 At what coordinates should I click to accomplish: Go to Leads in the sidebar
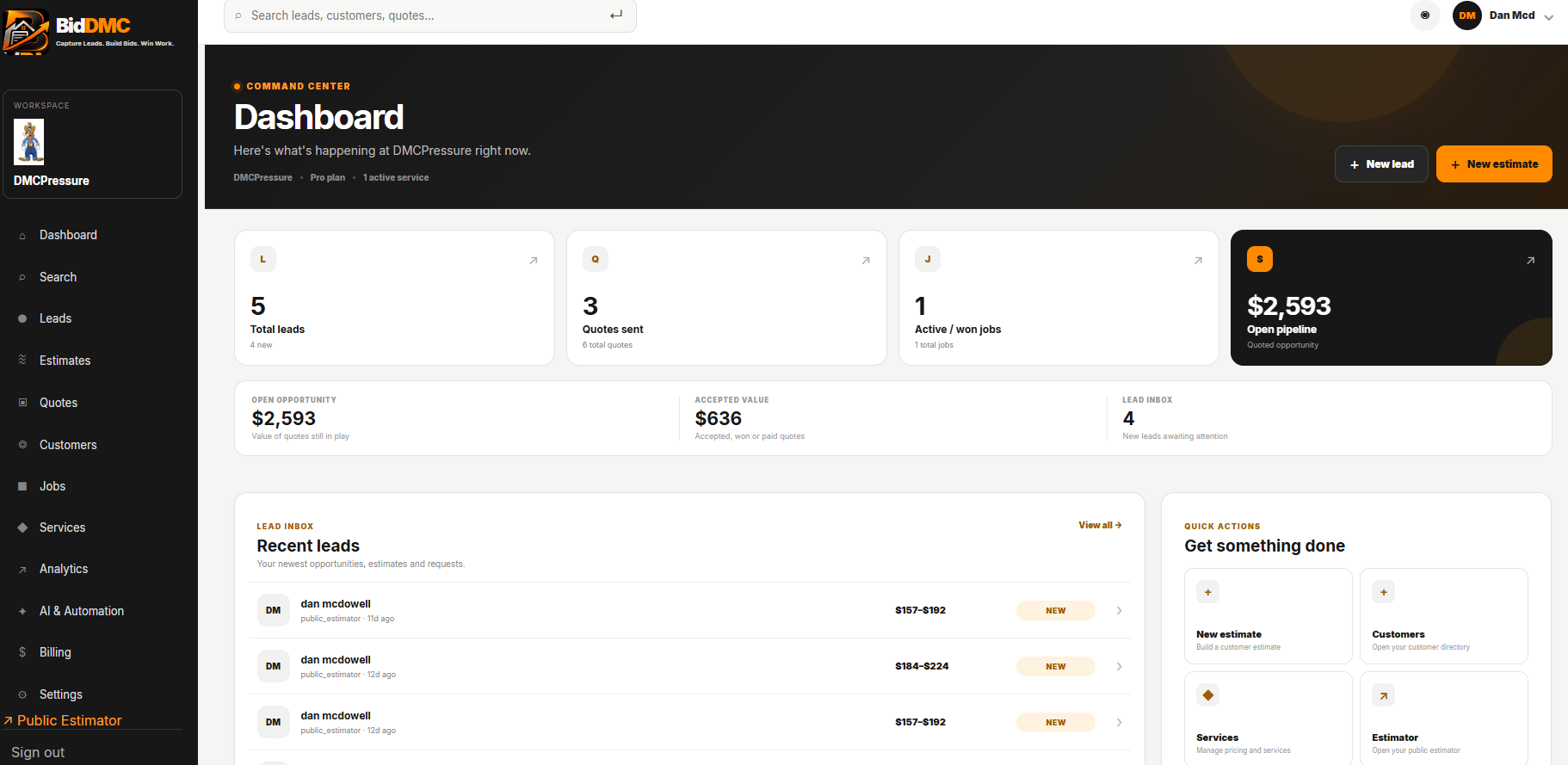(55, 318)
